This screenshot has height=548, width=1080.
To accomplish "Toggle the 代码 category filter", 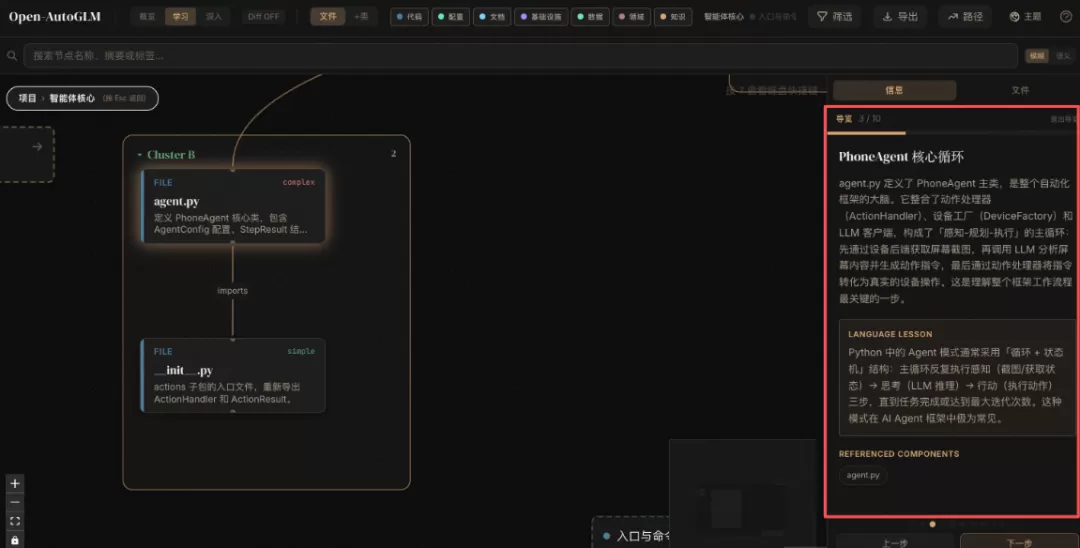I will (x=409, y=17).
